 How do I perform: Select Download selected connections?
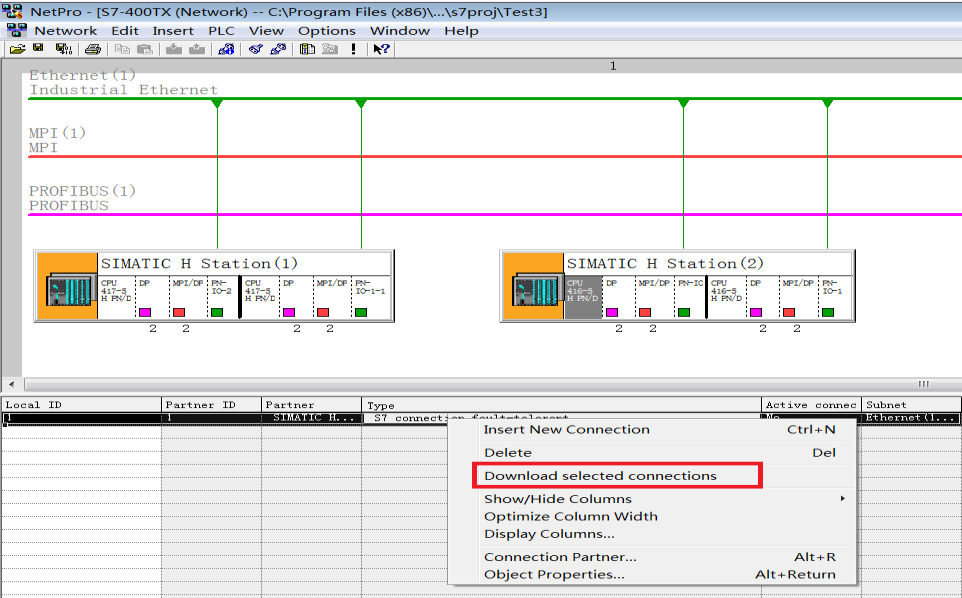tap(617, 476)
